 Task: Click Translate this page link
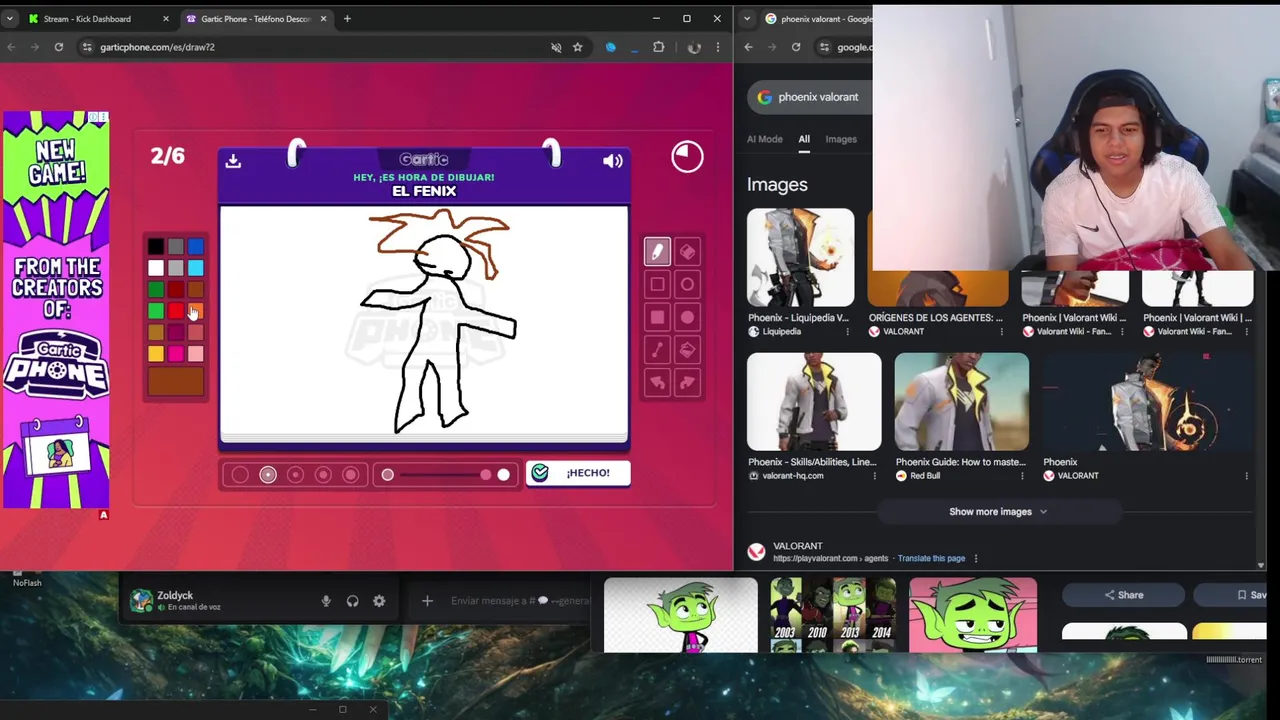931,558
